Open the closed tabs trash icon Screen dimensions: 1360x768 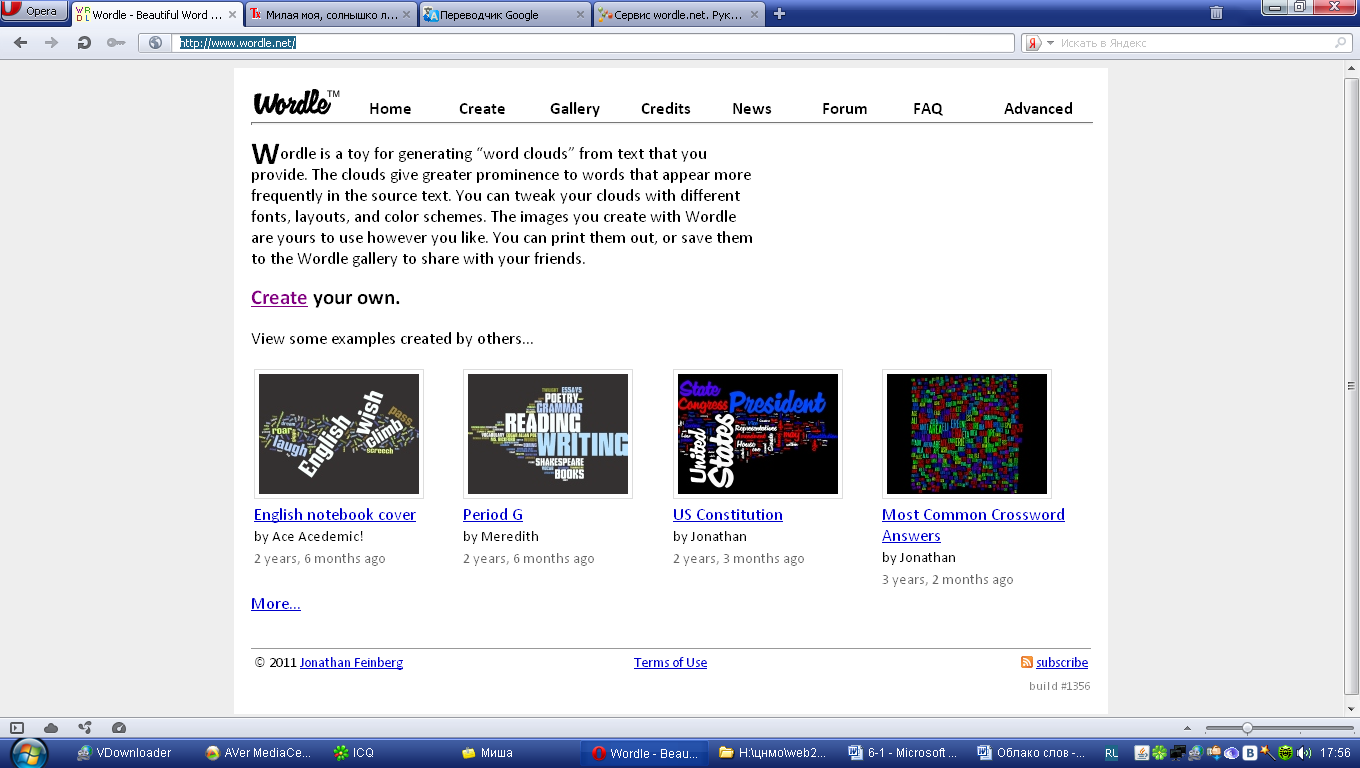point(1217,13)
